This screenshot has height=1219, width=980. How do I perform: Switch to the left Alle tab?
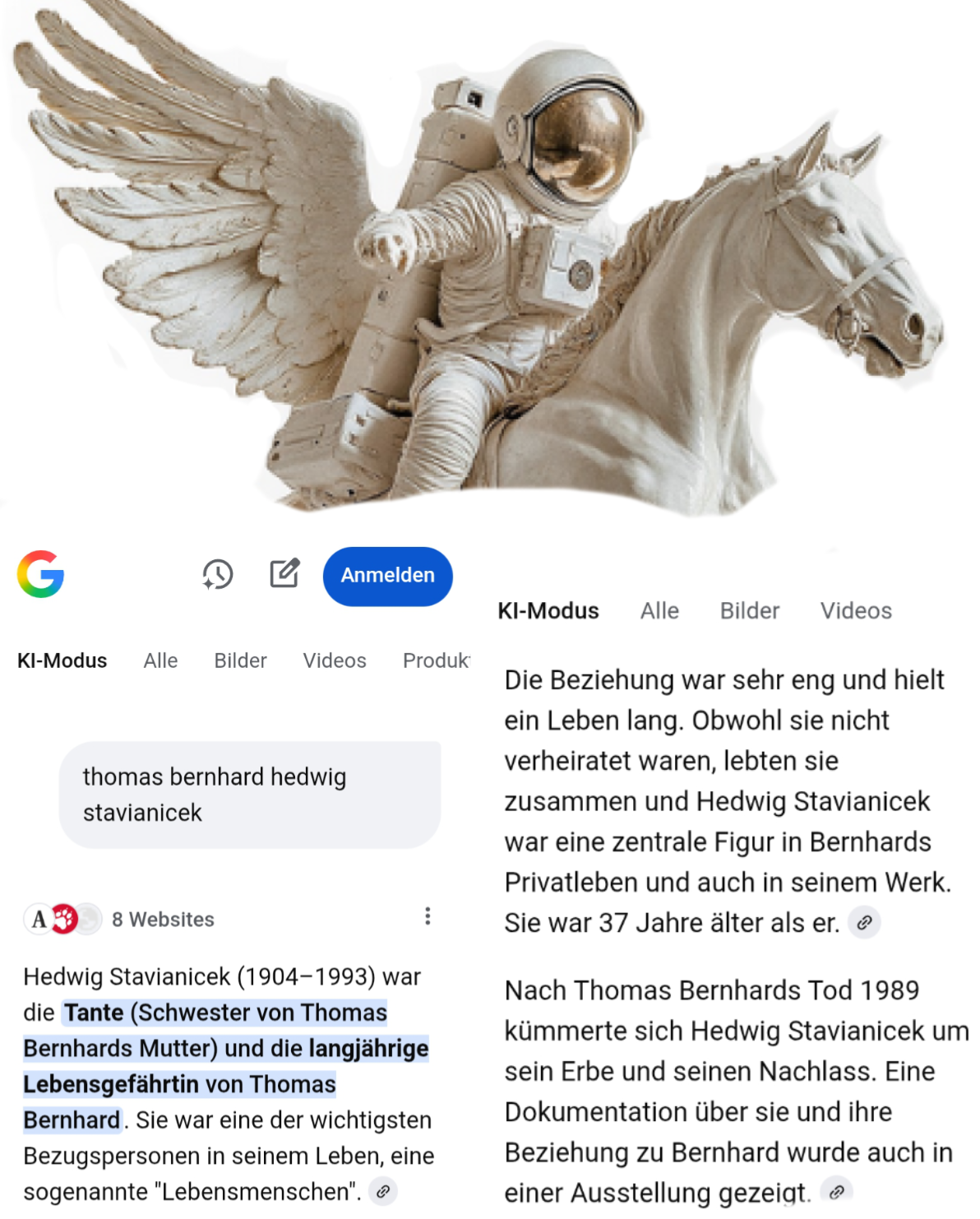[x=160, y=660]
